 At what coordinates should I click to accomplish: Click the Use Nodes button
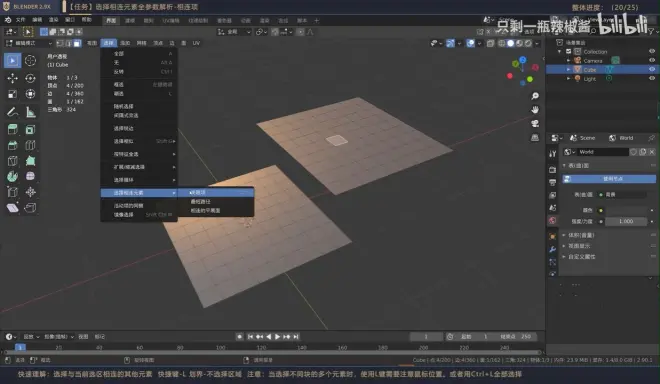tap(609, 179)
